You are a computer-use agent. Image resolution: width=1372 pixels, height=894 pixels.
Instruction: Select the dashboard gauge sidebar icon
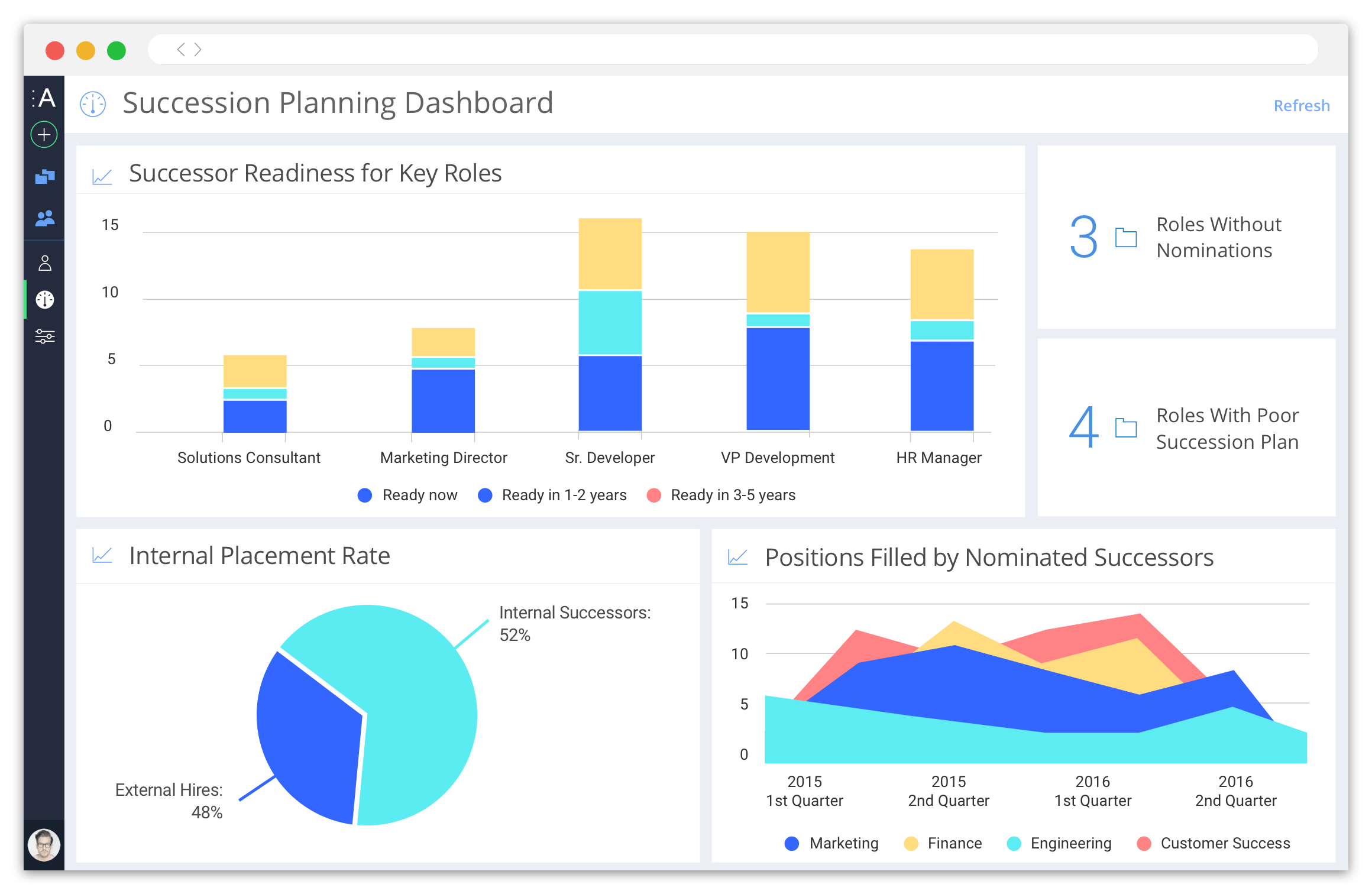[45, 300]
